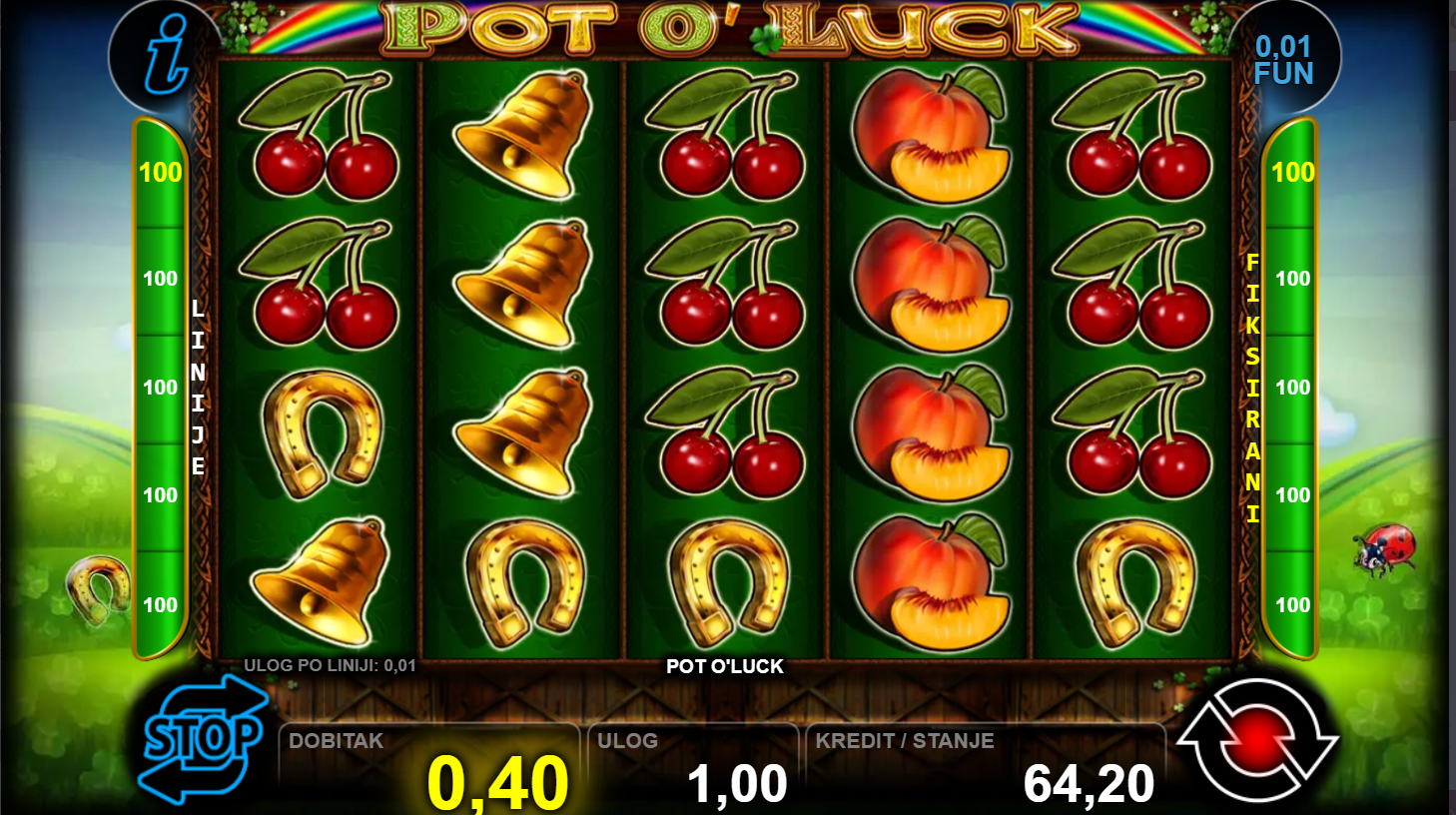Click the bottom bell on first reel
The width and height of the screenshot is (1456, 815).
(x=321, y=582)
